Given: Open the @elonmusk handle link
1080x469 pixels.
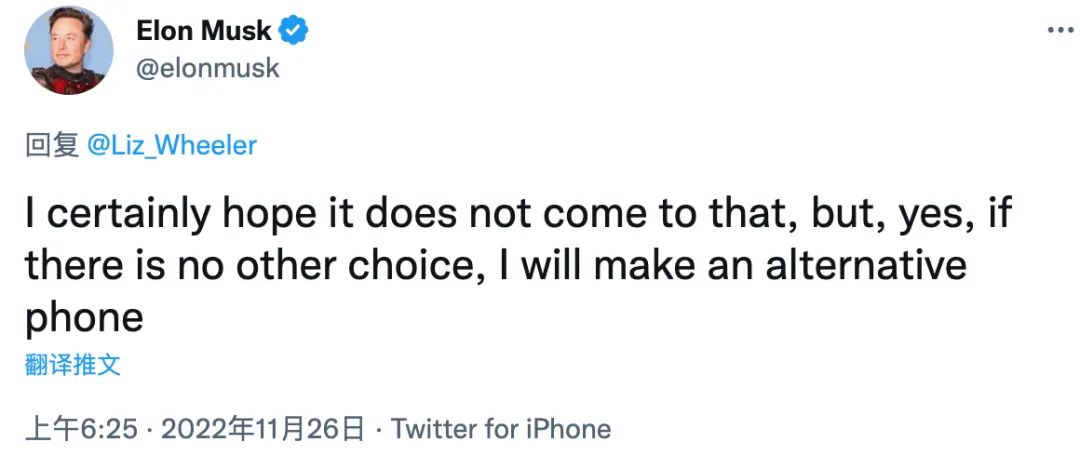Looking at the screenshot, I should 208,68.
